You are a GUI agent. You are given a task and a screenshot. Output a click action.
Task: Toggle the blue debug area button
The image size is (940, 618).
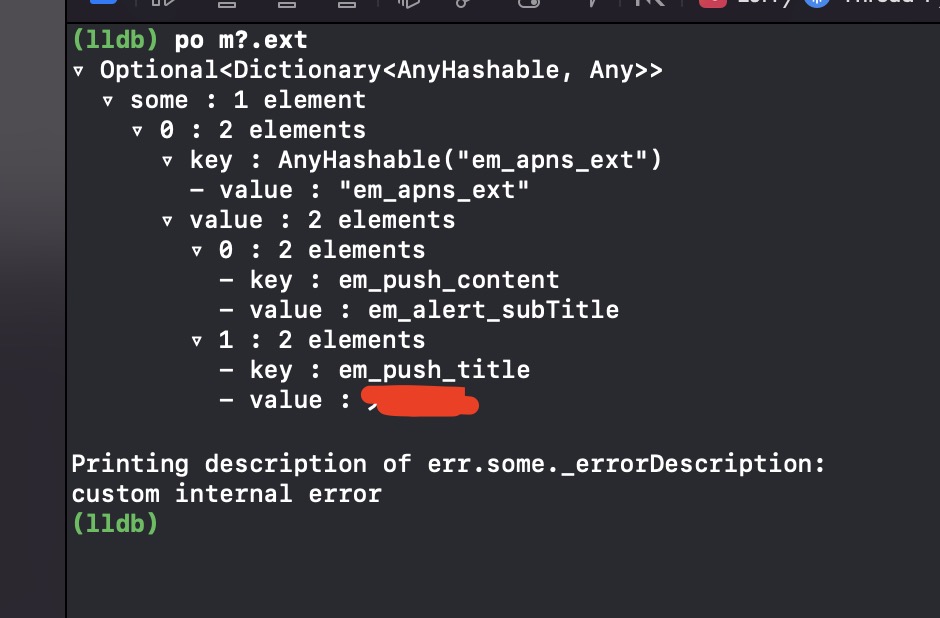point(103,2)
